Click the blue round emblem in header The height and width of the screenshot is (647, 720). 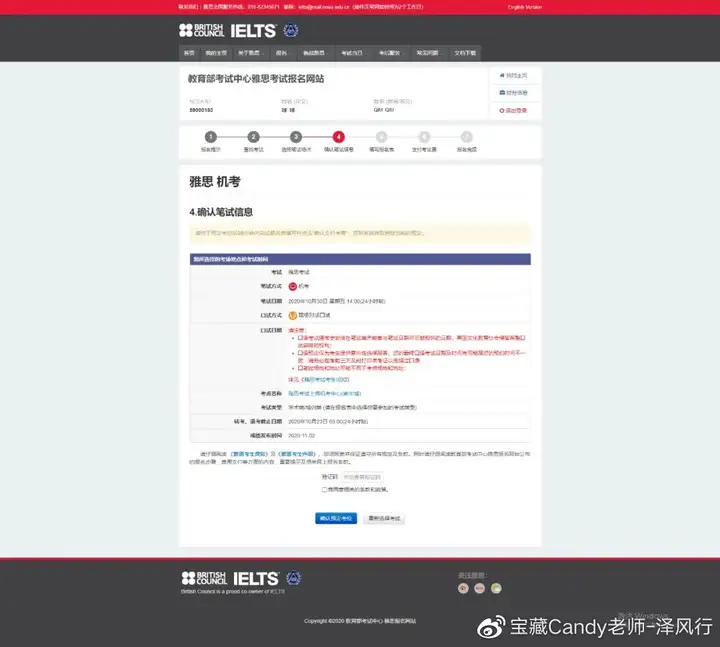(x=291, y=30)
